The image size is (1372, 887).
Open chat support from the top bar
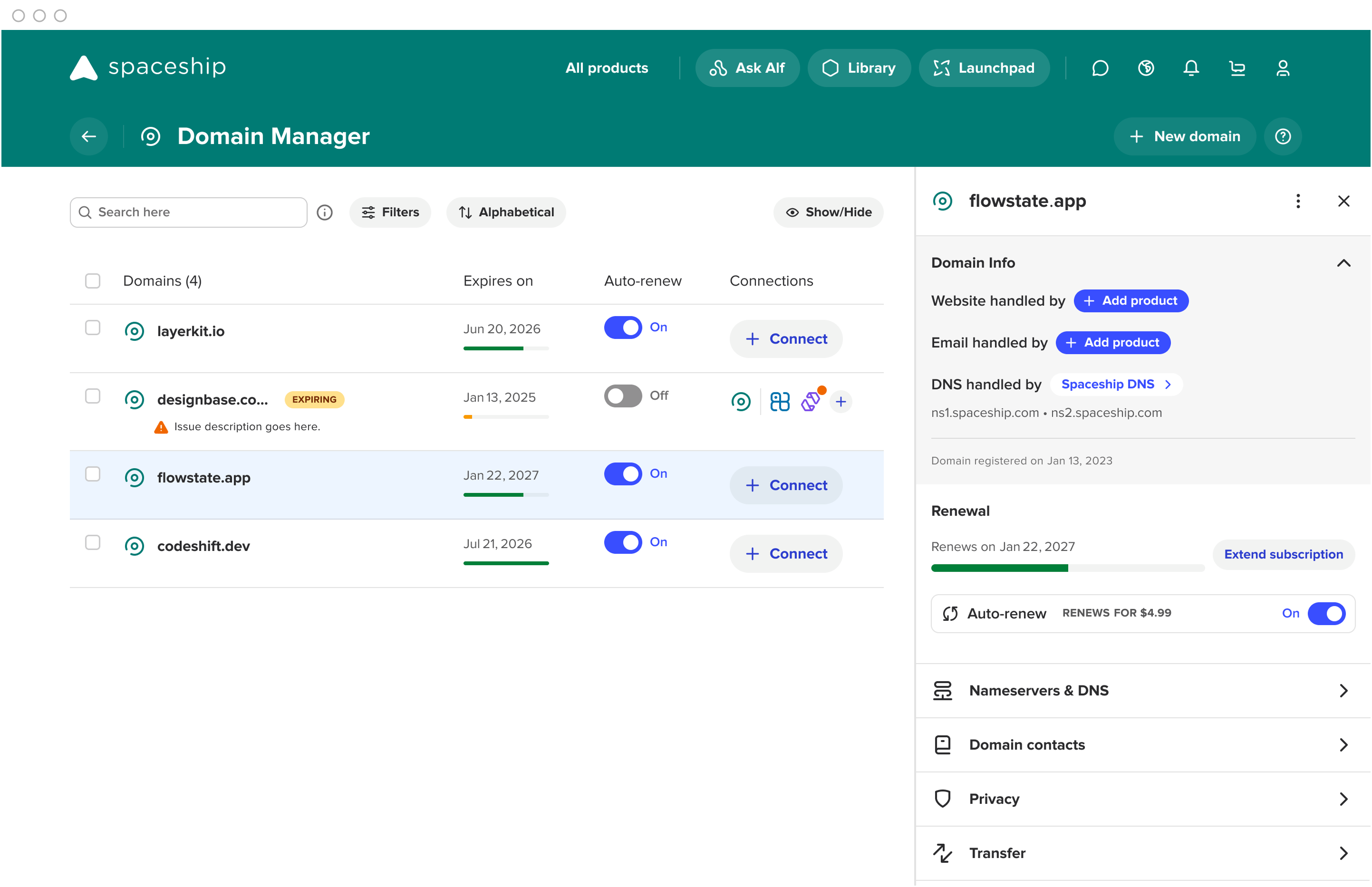tap(1101, 68)
